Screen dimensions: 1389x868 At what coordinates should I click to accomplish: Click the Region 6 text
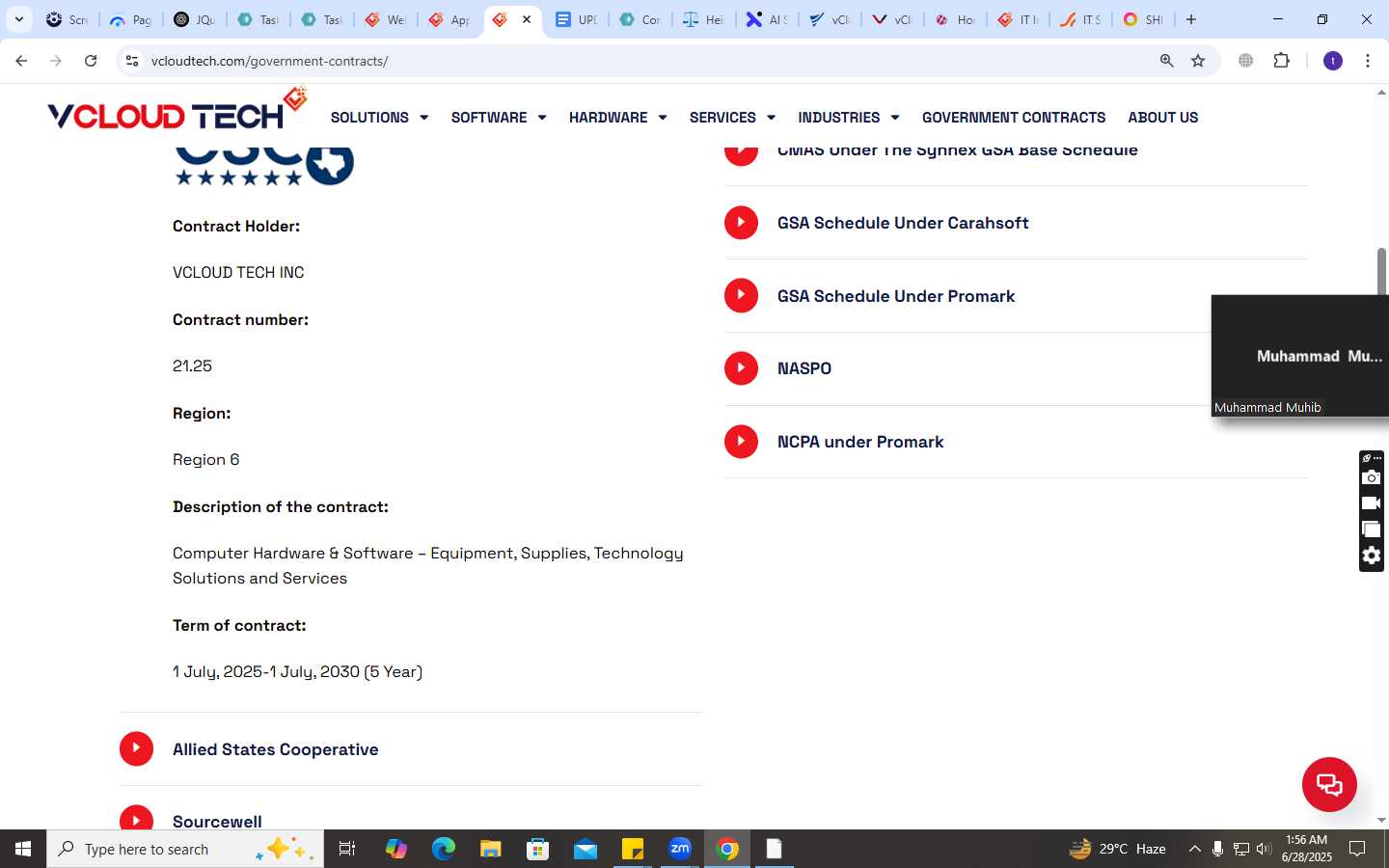pos(205,460)
